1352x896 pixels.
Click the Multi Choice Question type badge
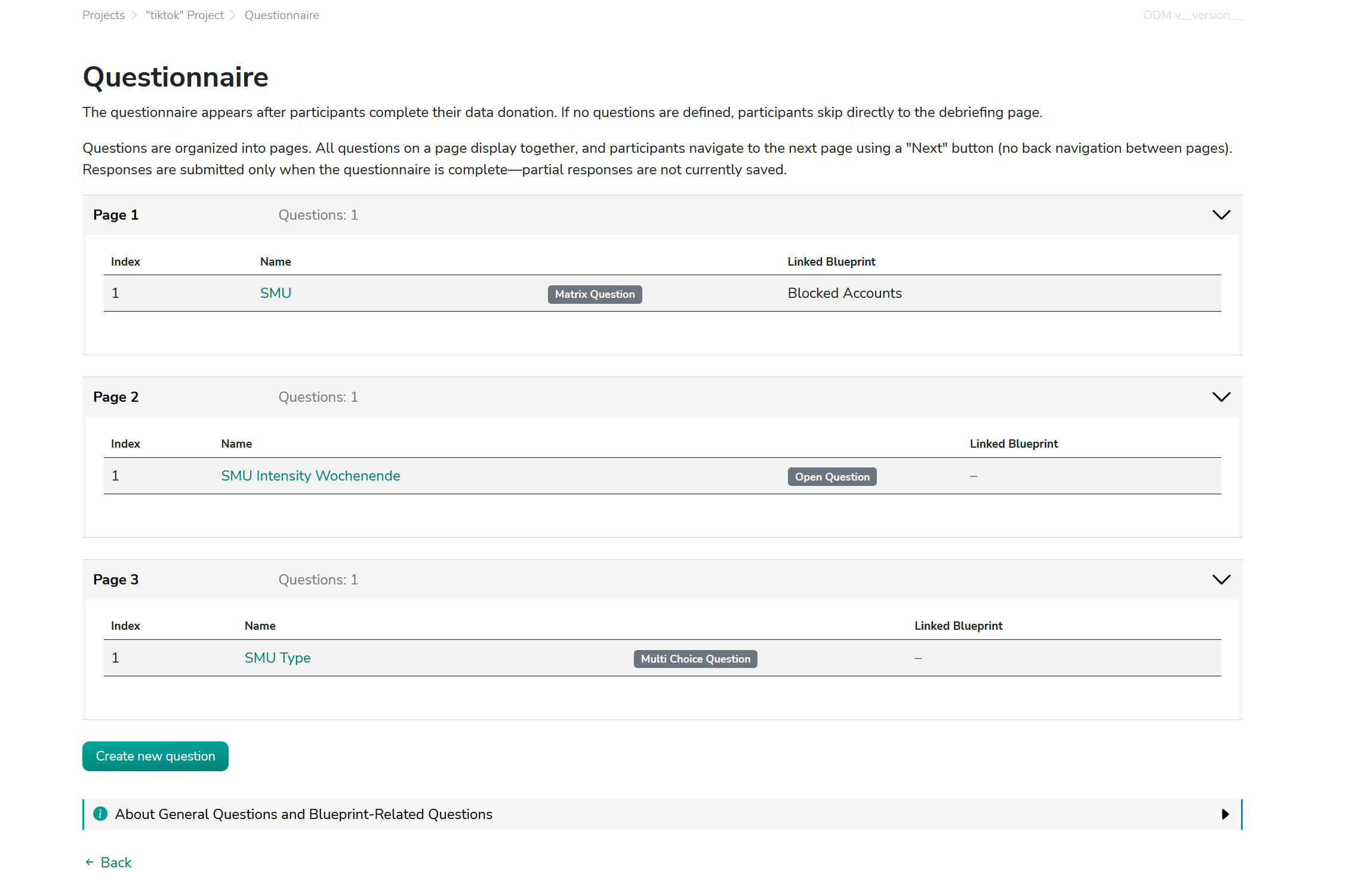click(x=695, y=658)
